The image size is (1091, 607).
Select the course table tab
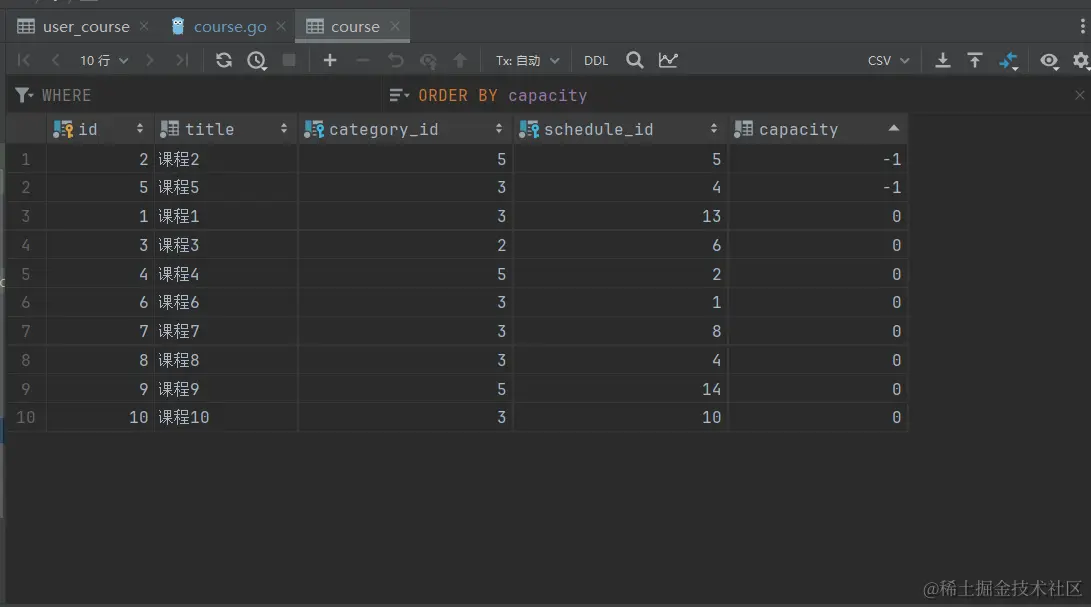pos(355,26)
